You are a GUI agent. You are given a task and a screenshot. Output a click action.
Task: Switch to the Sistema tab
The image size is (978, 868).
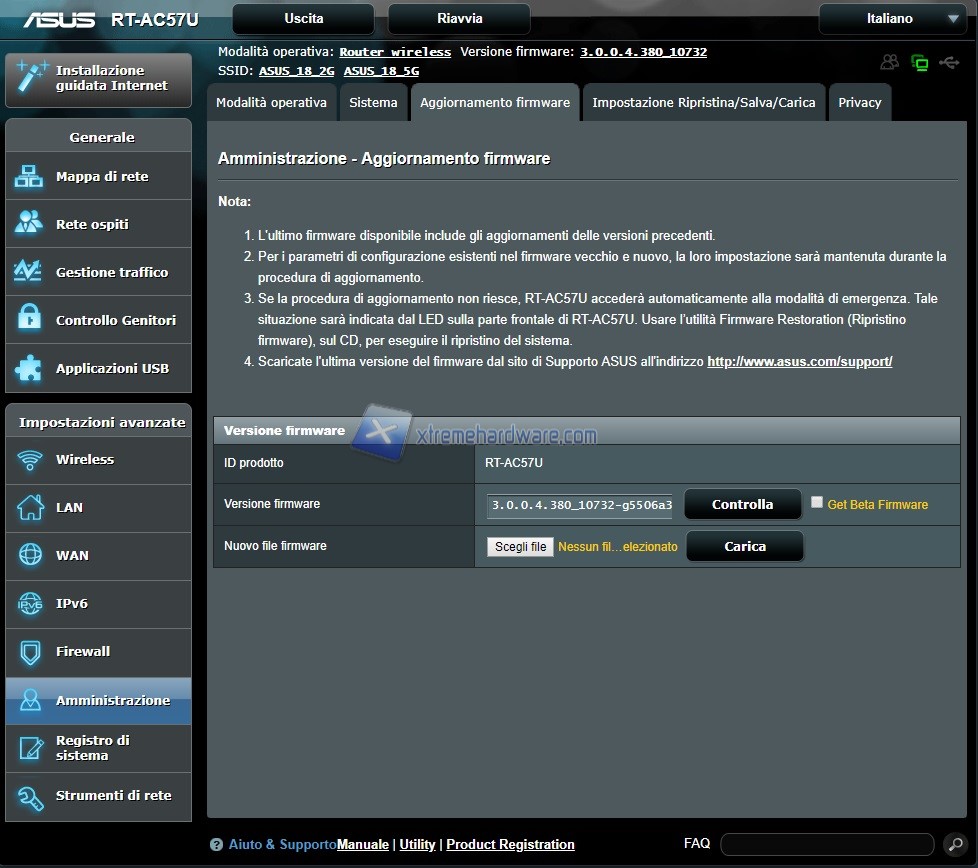click(373, 103)
